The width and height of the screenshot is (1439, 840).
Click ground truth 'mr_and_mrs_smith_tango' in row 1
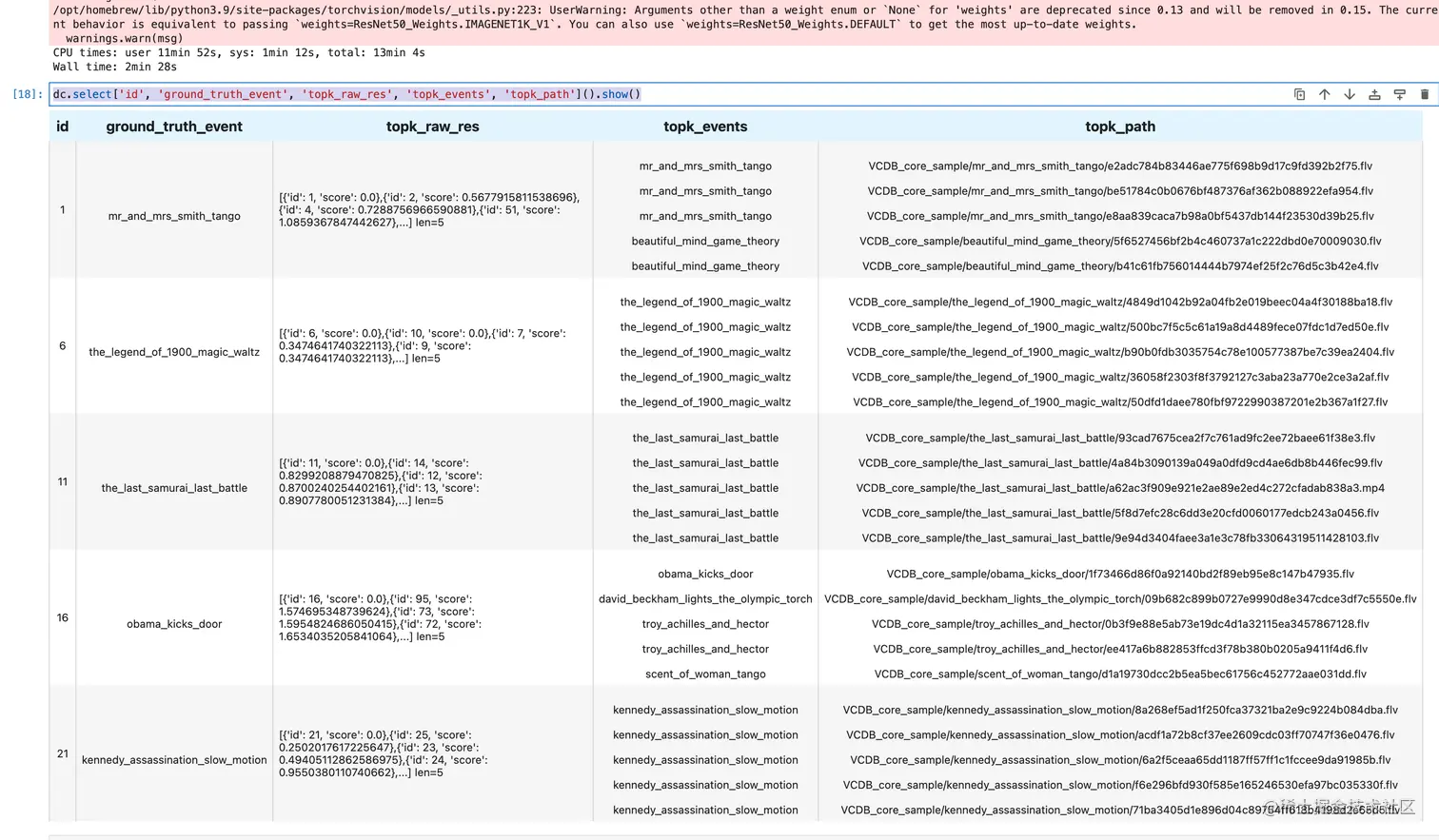tap(174, 216)
